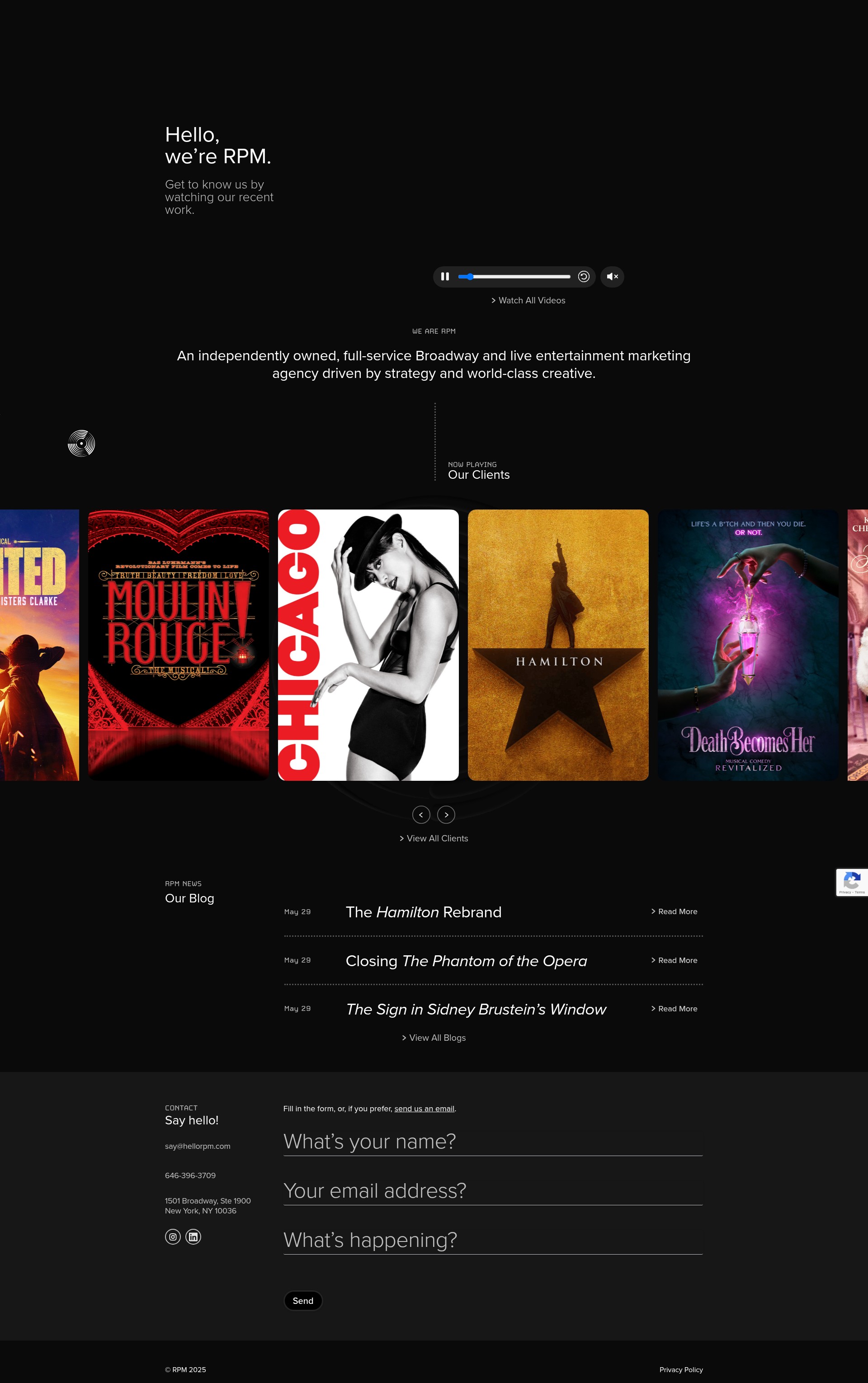The height and width of the screenshot is (1383, 868).
Task: Click Read More for Phantom of the Opera
Action: tap(674, 960)
